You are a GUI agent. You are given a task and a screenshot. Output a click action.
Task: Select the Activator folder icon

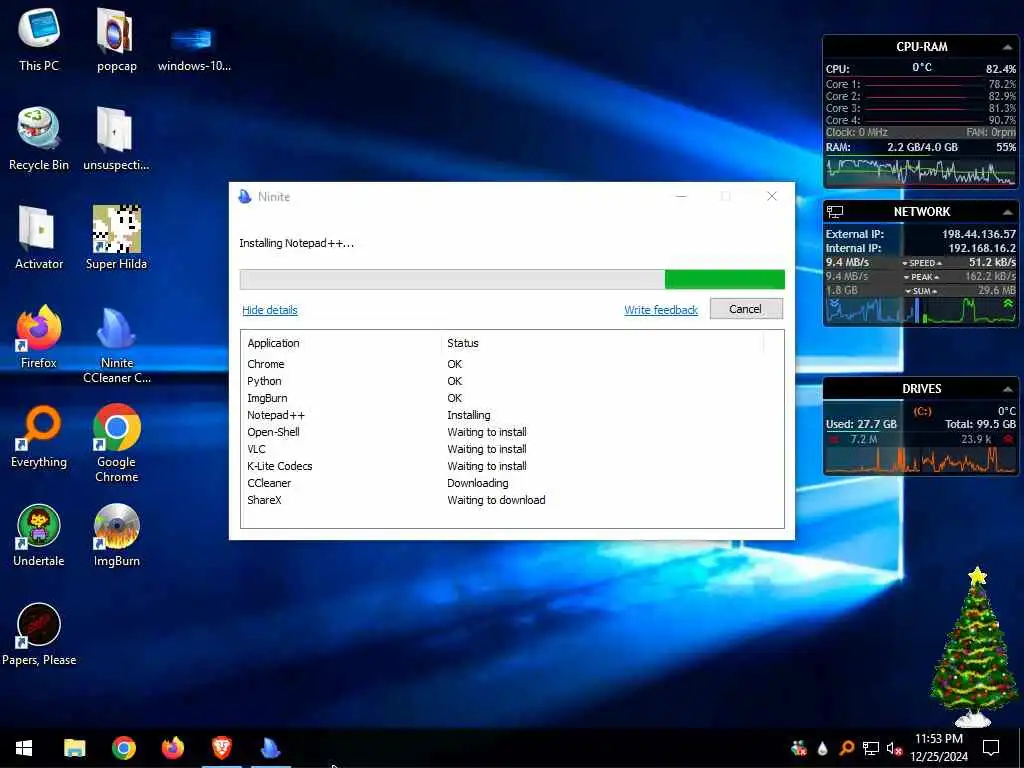pos(39,238)
